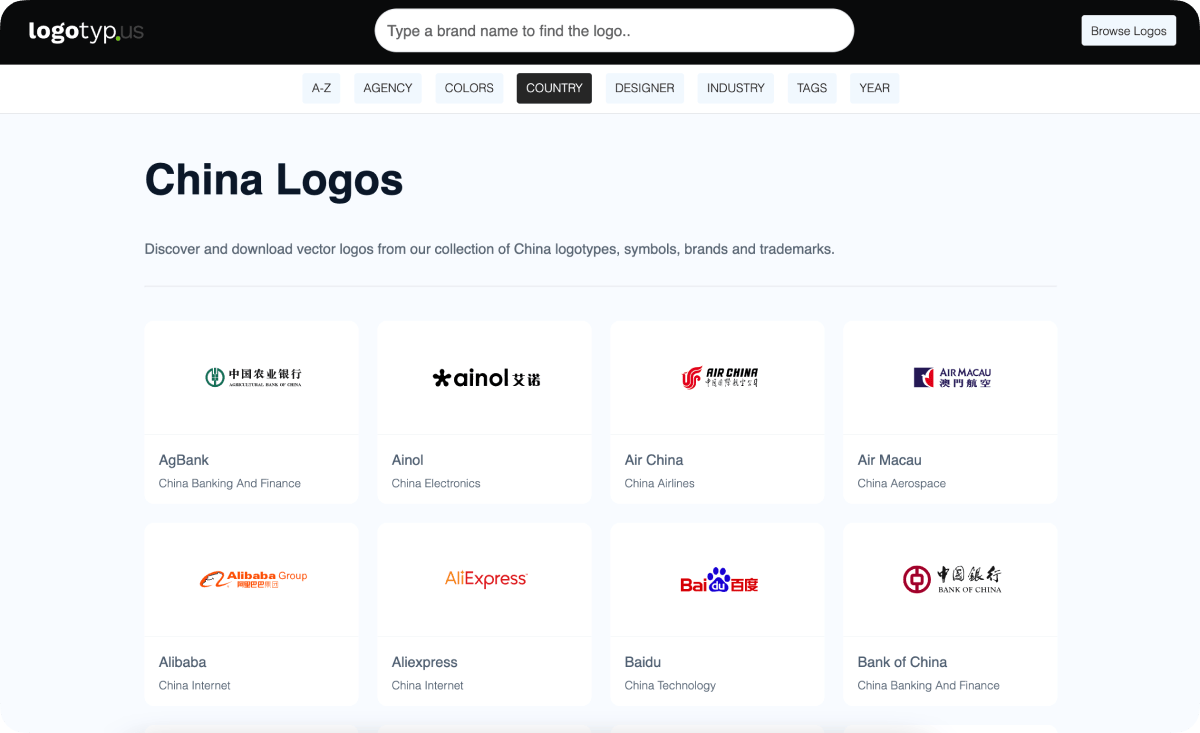
Task: Open the Alibaba title link
Action: (x=183, y=662)
